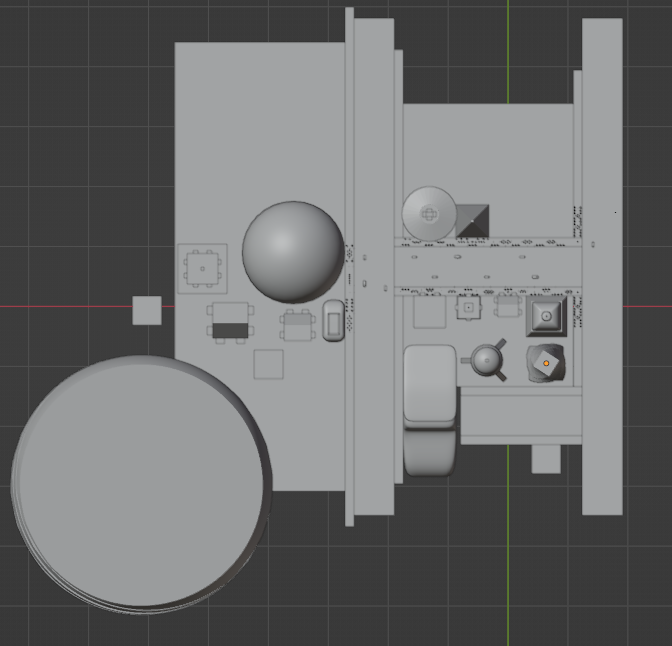Click the small table with chairs beside the capsule
Image resolution: width=672 pixels, height=646 pixels.
click(x=297, y=325)
